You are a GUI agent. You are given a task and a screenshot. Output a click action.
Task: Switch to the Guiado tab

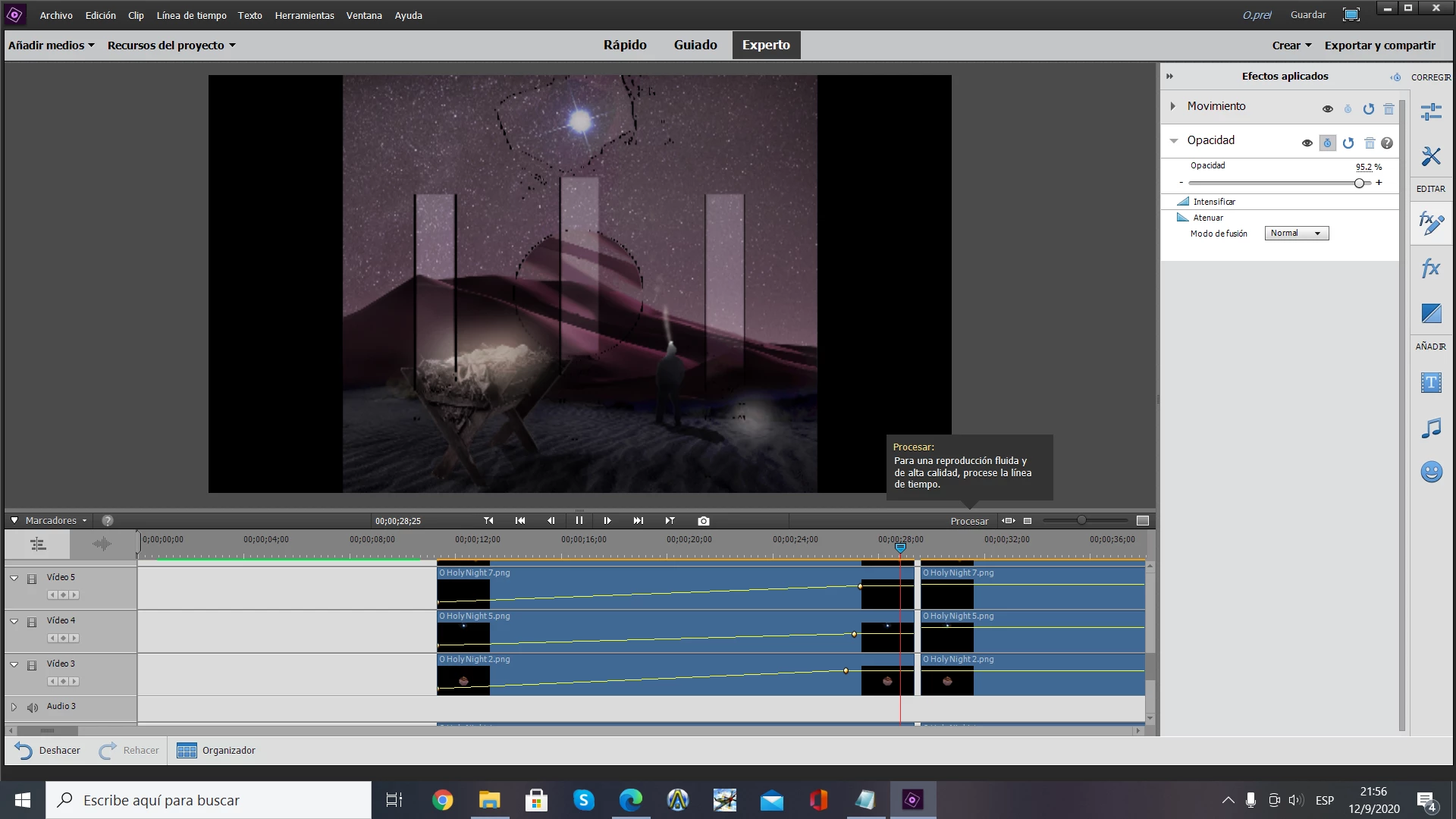695,45
